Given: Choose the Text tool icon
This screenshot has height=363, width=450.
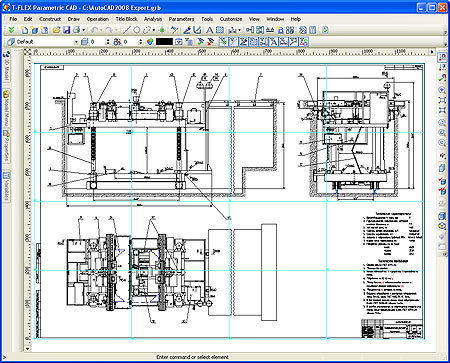Looking at the screenshot, I should pos(209,30).
